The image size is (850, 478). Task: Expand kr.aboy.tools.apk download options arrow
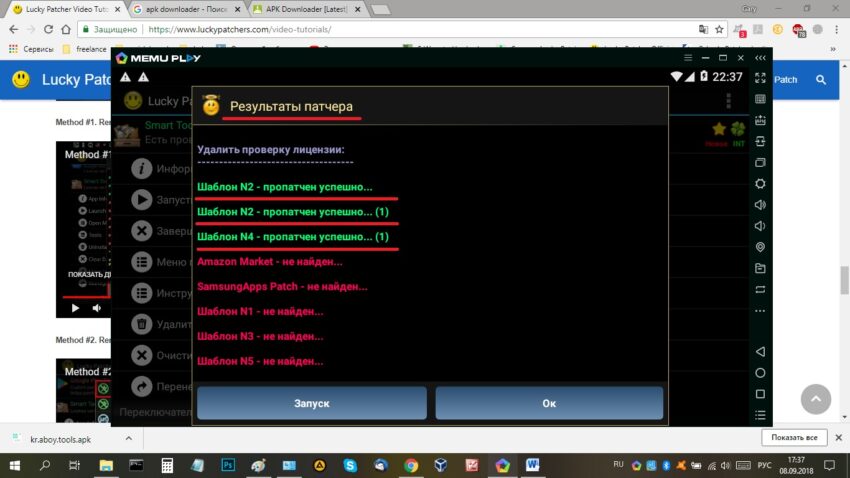click(128, 438)
